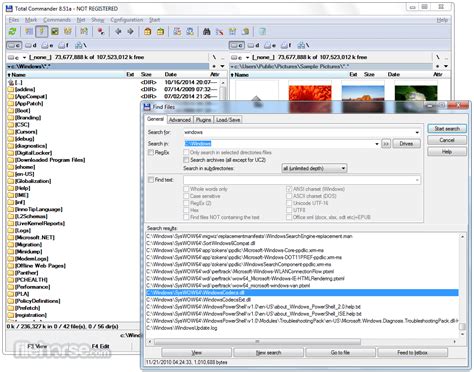
Task: Toggle Find files NOT containing text checkbox
Action: click(x=186, y=217)
